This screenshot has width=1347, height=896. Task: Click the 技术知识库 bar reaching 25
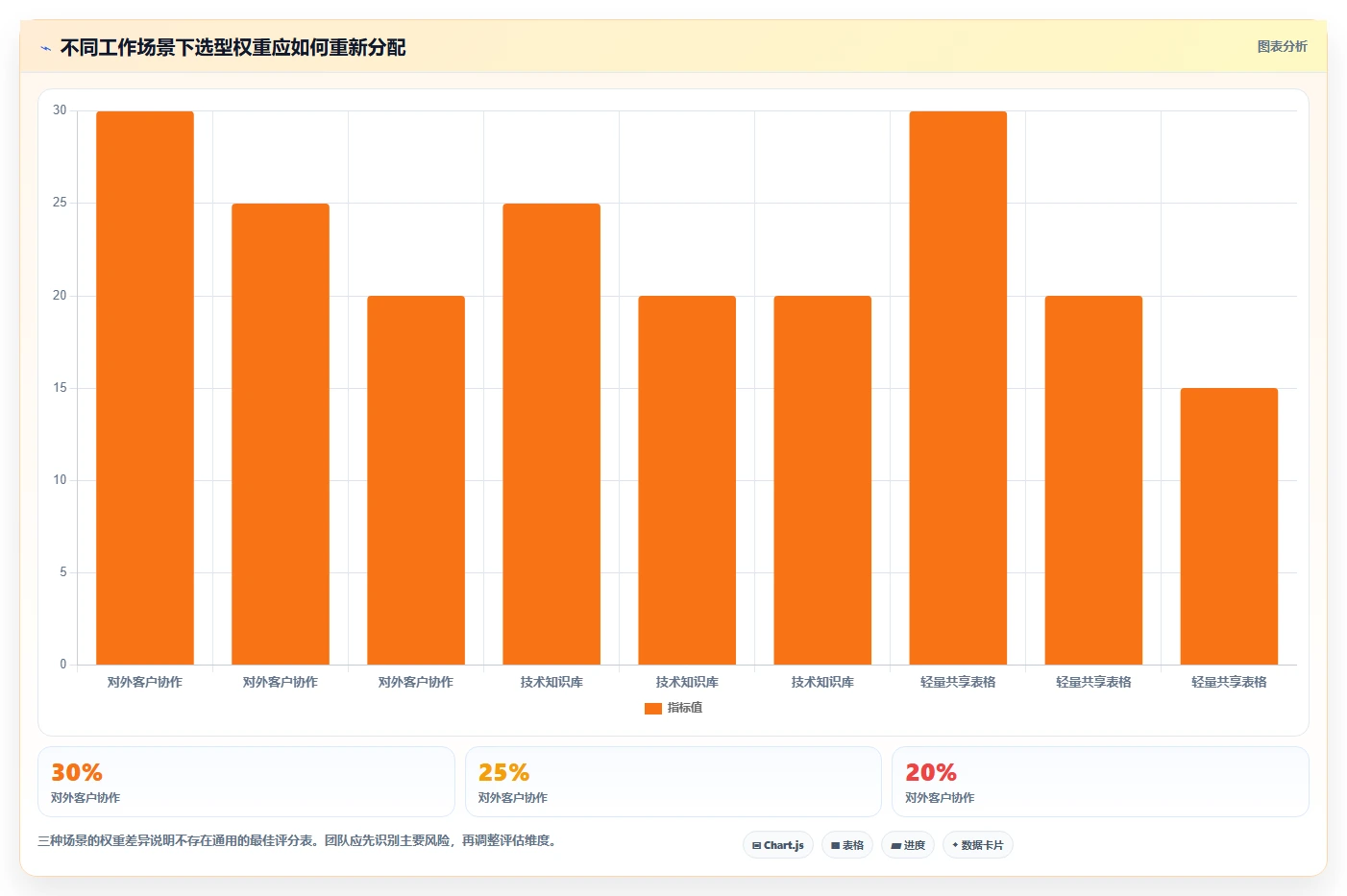551,434
